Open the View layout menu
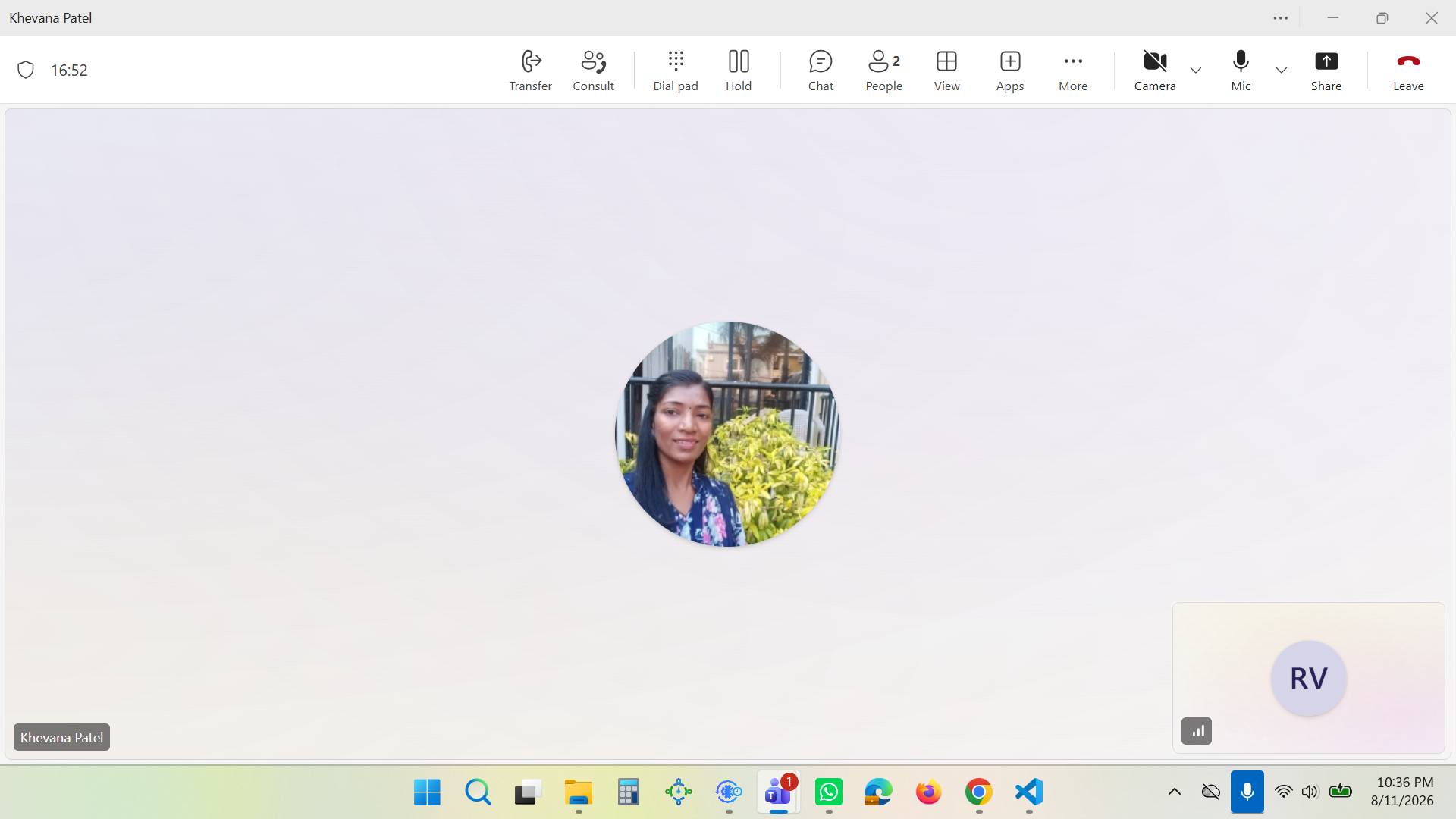Viewport: 1456px width, 819px height. point(946,71)
